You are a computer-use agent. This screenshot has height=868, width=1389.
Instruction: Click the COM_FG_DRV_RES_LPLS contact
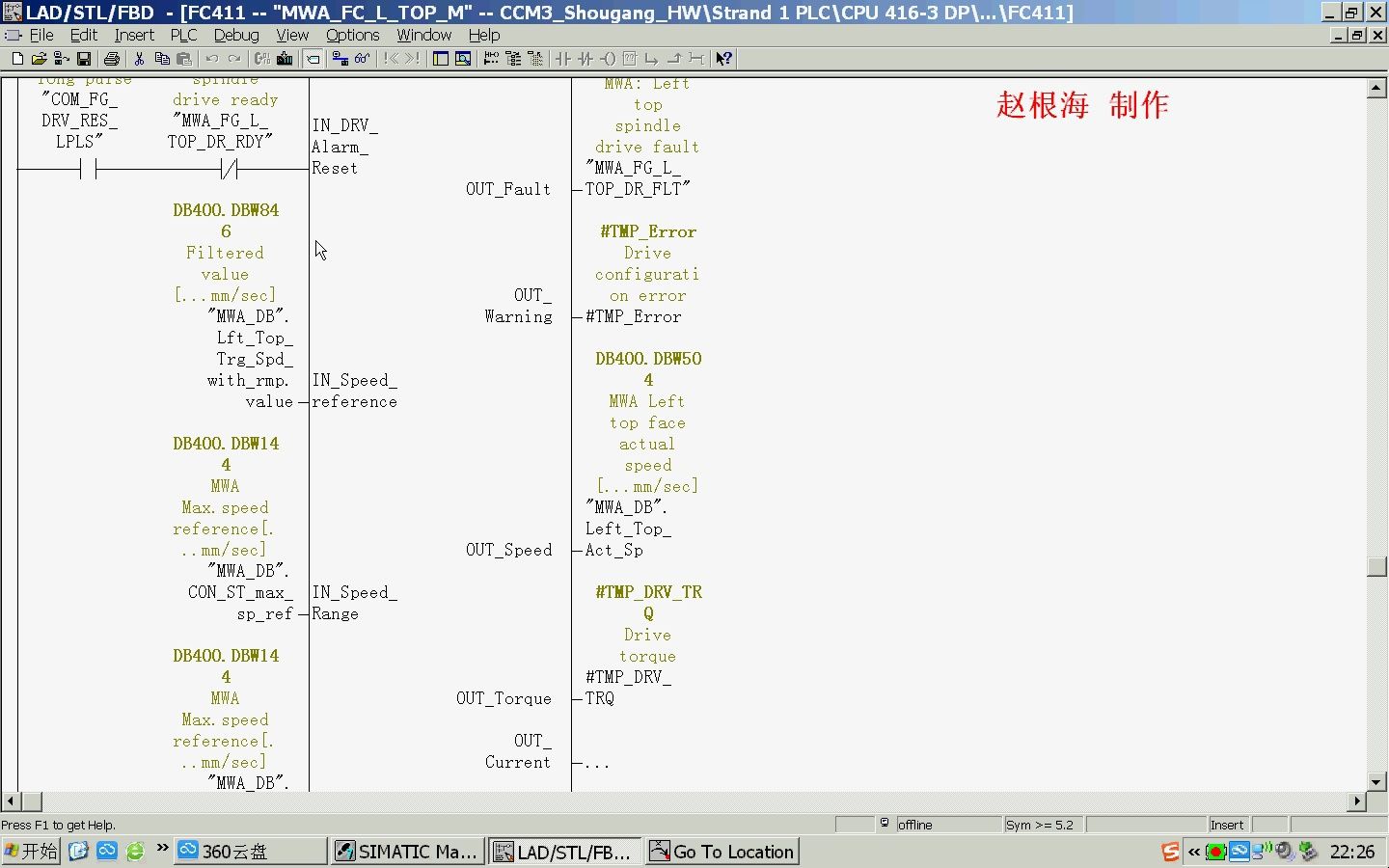click(88, 171)
